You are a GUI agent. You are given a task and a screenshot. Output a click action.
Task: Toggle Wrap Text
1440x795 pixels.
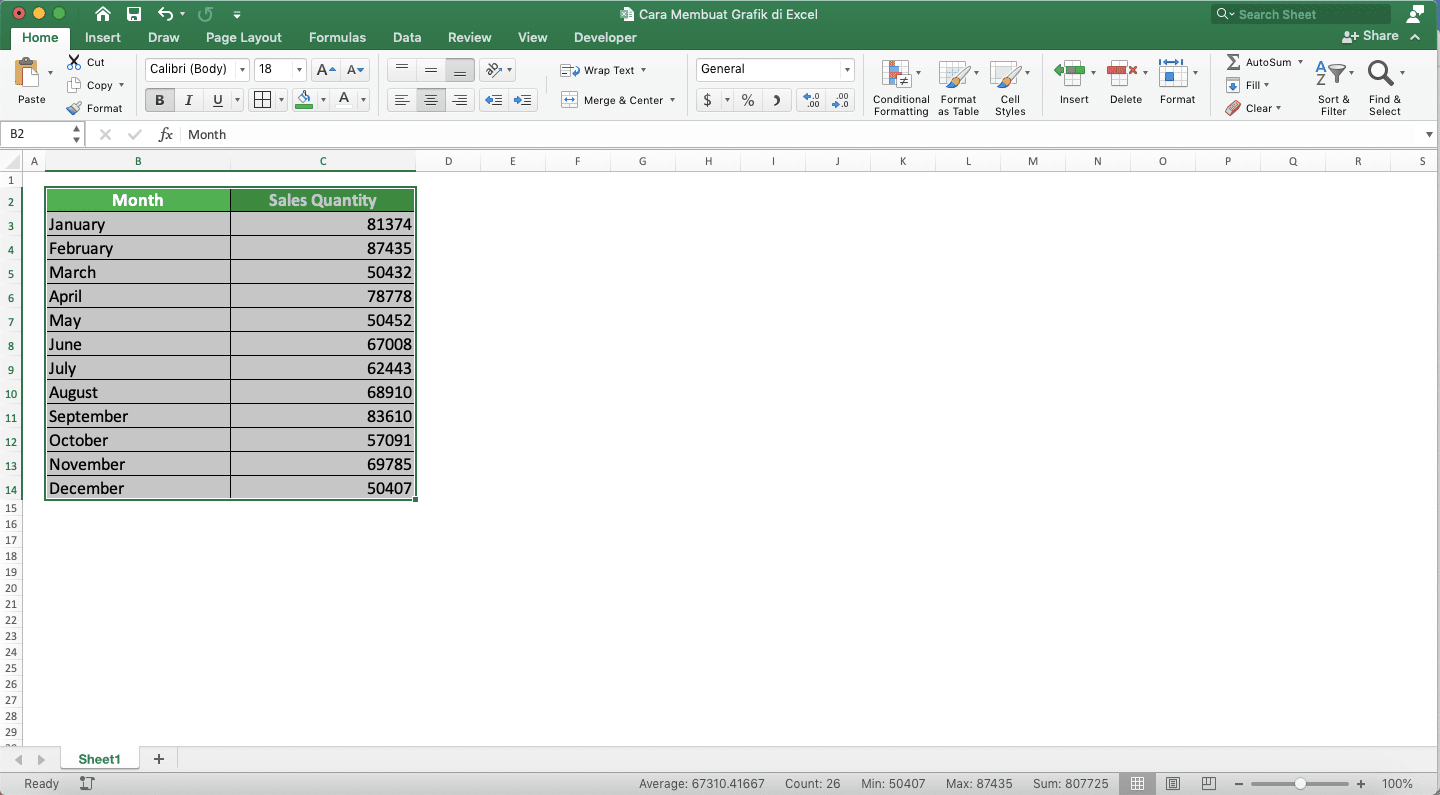(x=603, y=70)
